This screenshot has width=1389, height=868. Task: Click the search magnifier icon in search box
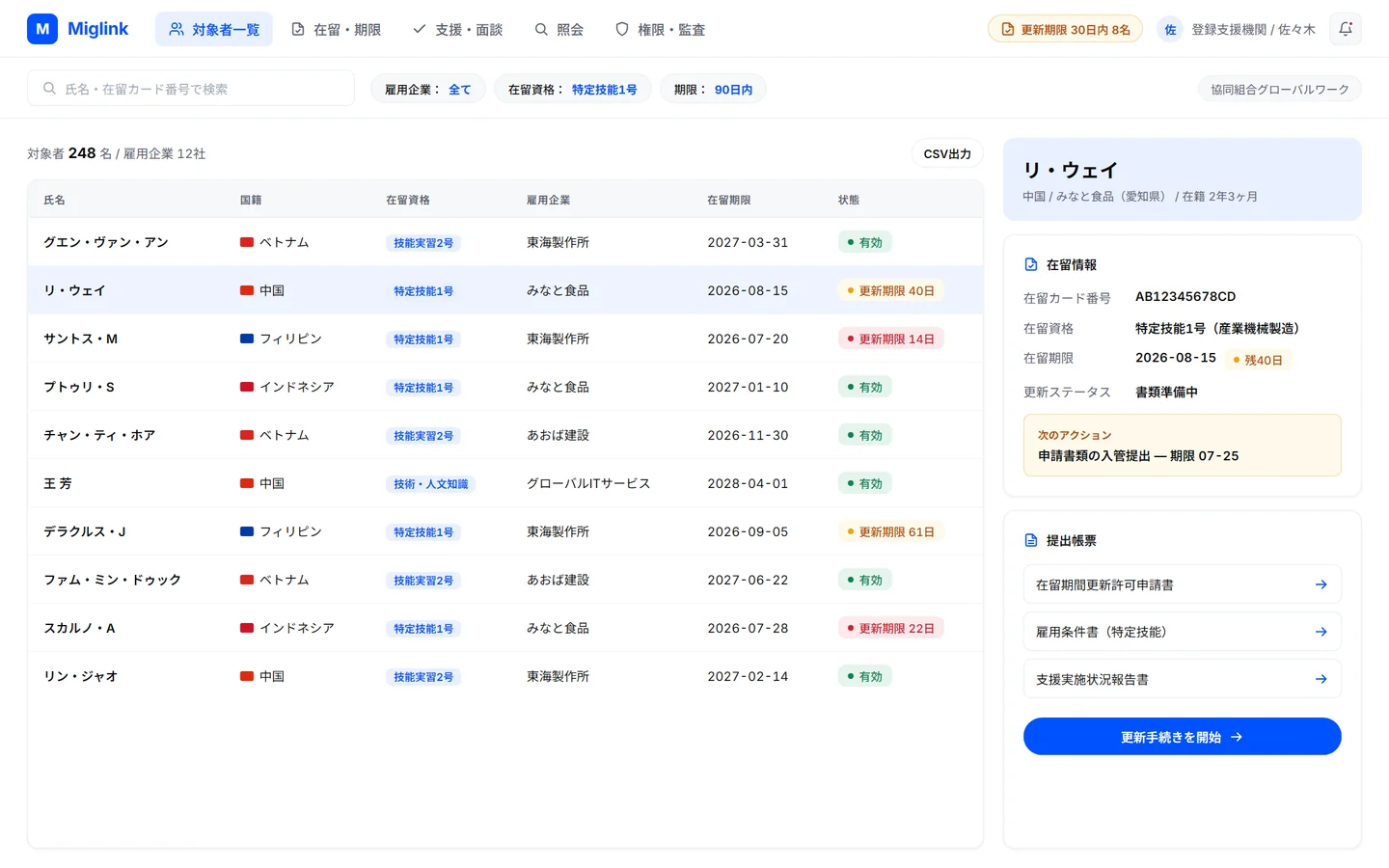(49, 89)
